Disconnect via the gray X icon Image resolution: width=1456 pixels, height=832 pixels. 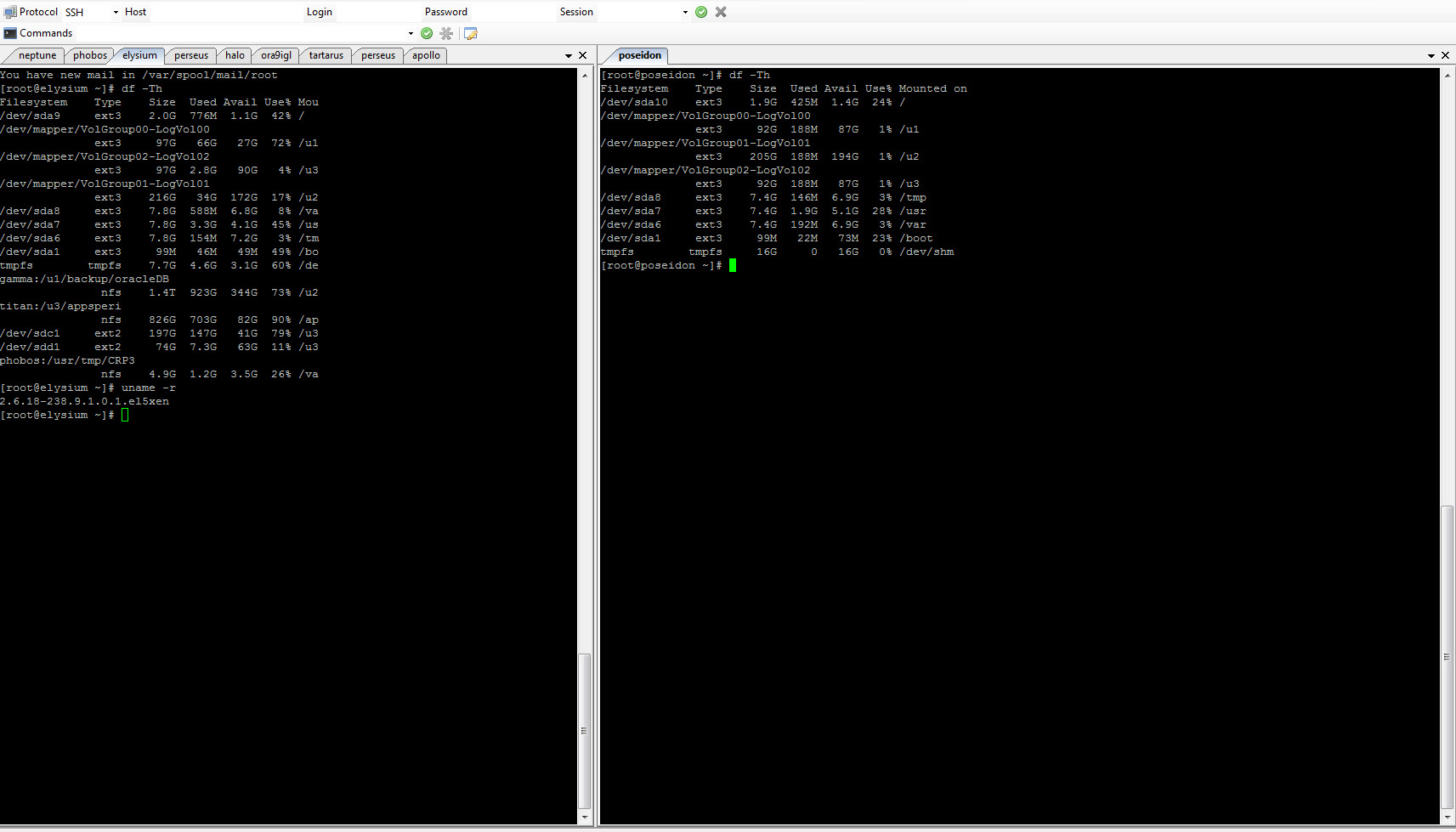(721, 12)
